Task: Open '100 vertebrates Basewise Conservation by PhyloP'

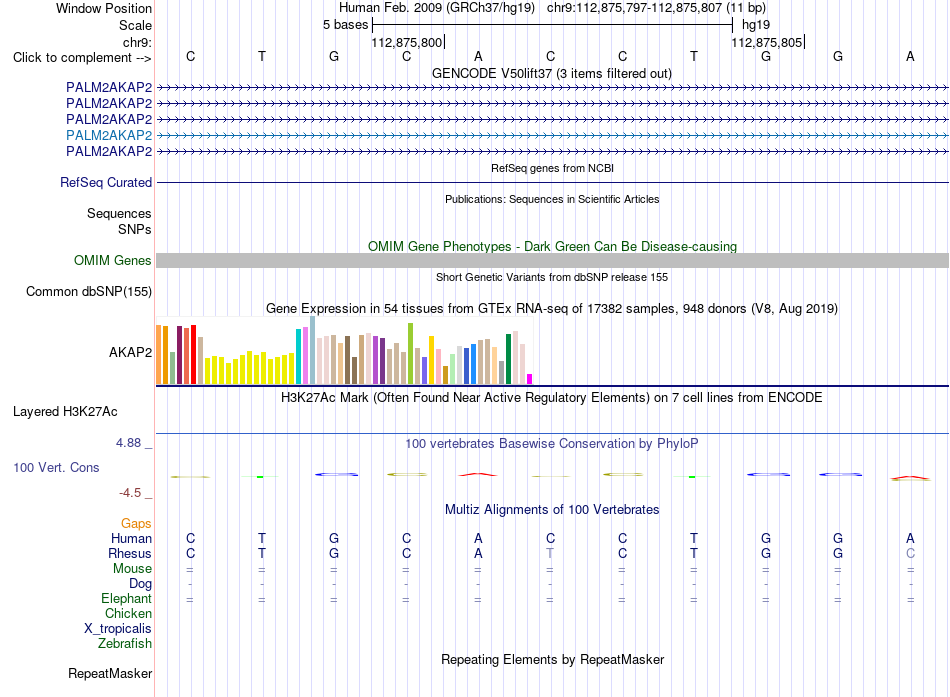Action: pyautogui.click(x=552, y=444)
